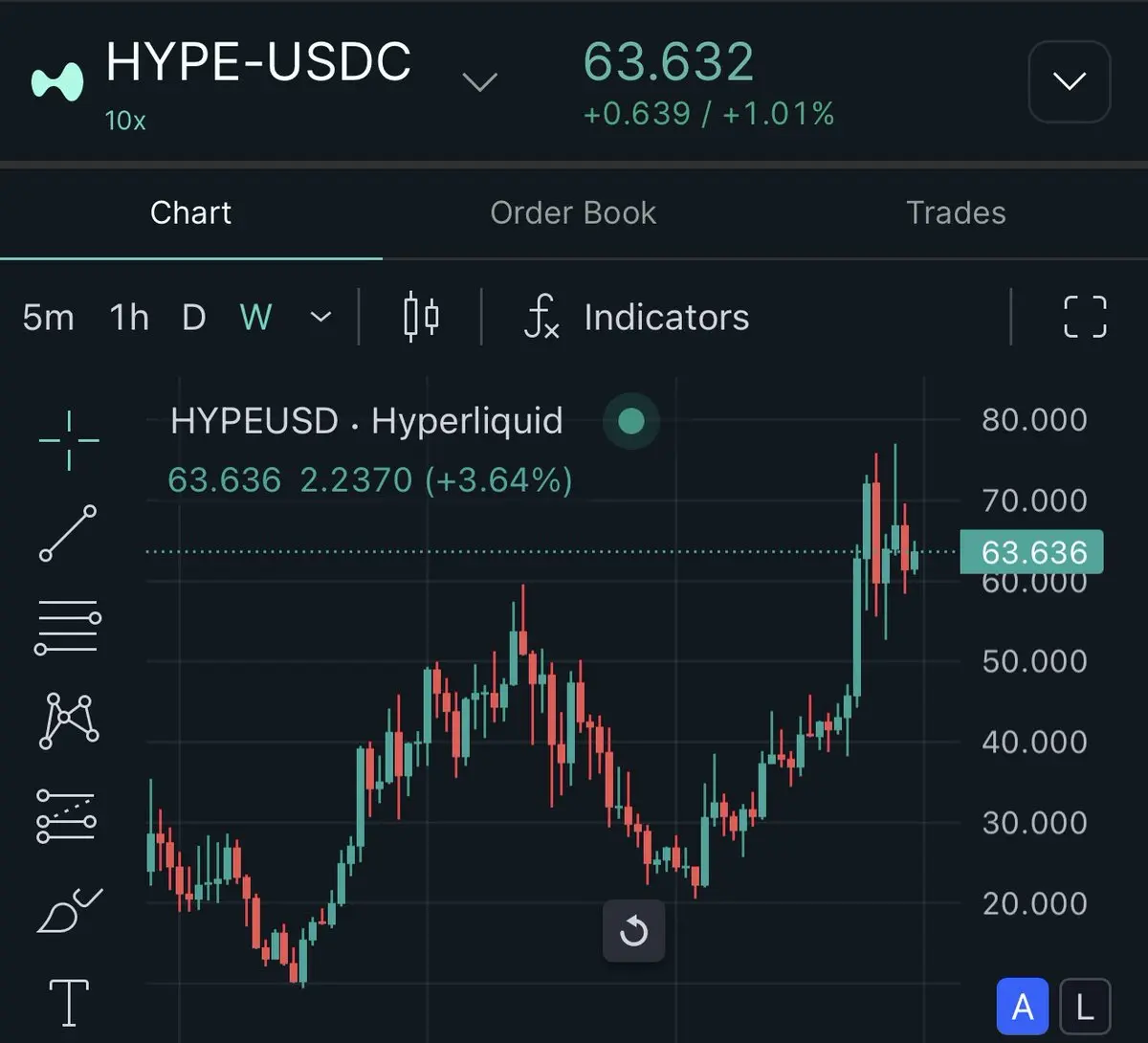The width and height of the screenshot is (1148, 1043).
Task: Enter fullscreen chart mode
Action: [1085, 317]
